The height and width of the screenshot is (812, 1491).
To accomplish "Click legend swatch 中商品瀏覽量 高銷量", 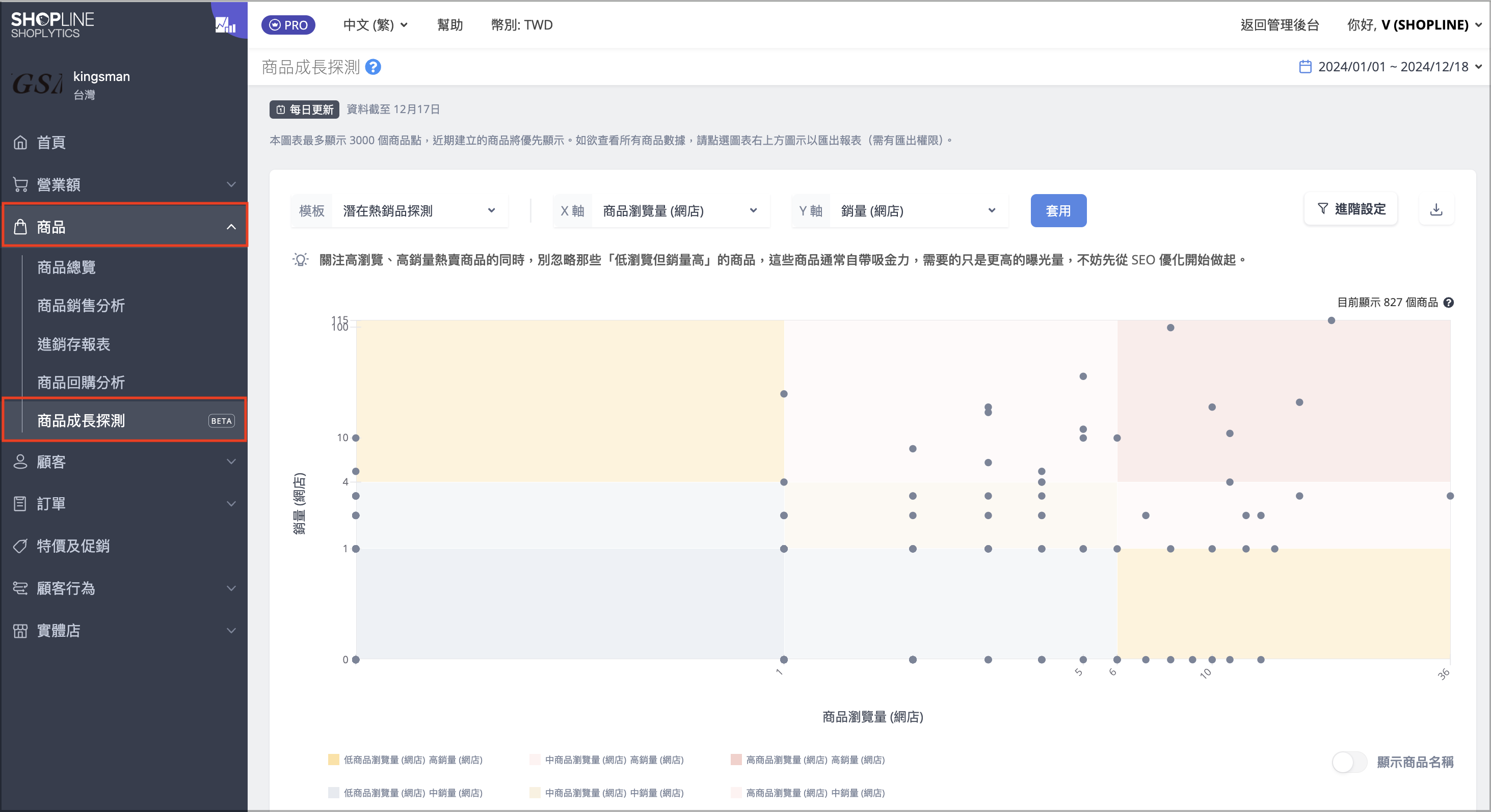I will pos(535,760).
